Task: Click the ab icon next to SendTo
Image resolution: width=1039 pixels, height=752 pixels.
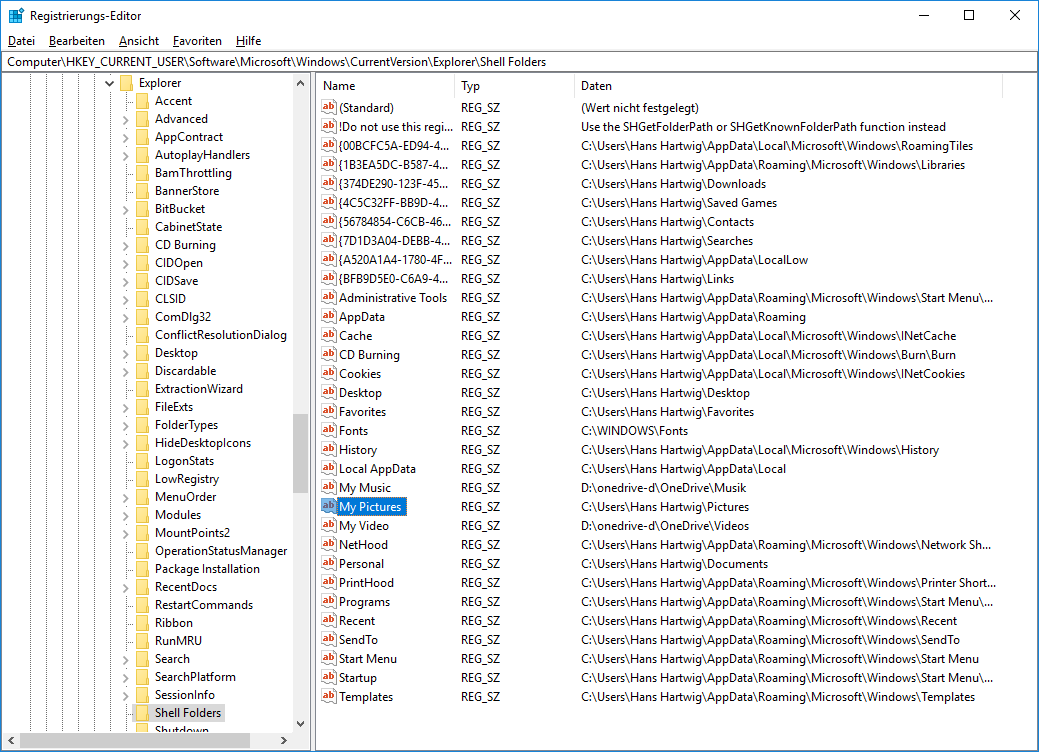Action: (329, 639)
